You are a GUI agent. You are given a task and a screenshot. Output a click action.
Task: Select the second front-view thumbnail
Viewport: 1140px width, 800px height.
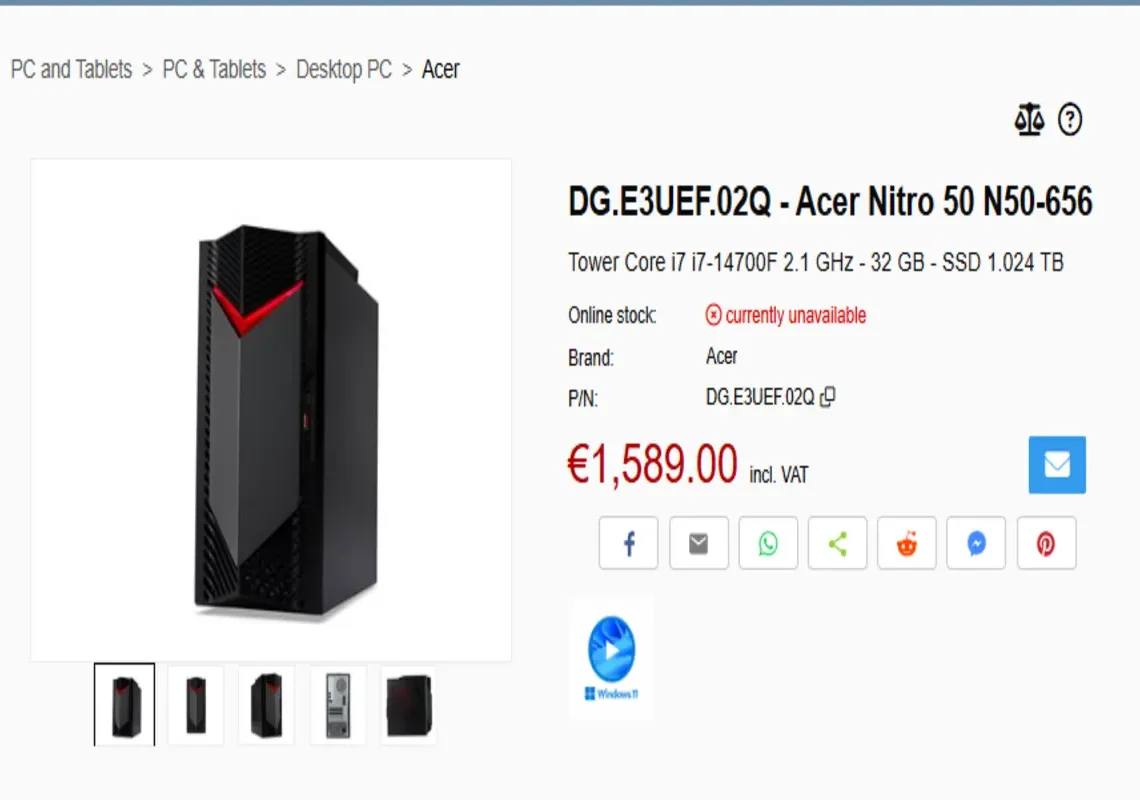[x=196, y=705]
